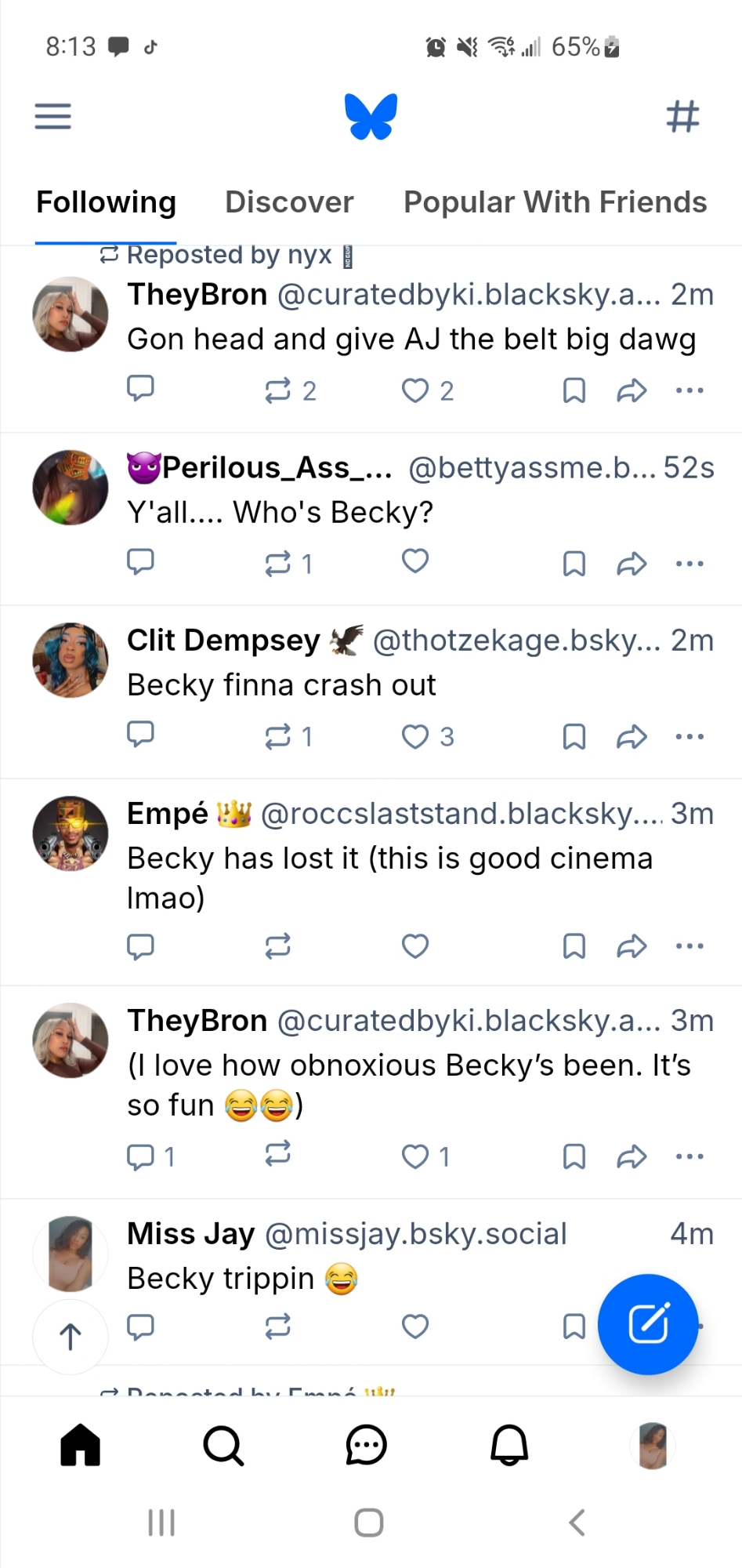Image resolution: width=742 pixels, height=1568 pixels.
Task: Reply to "Becky trippin" post
Action: tap(140, 1326)
